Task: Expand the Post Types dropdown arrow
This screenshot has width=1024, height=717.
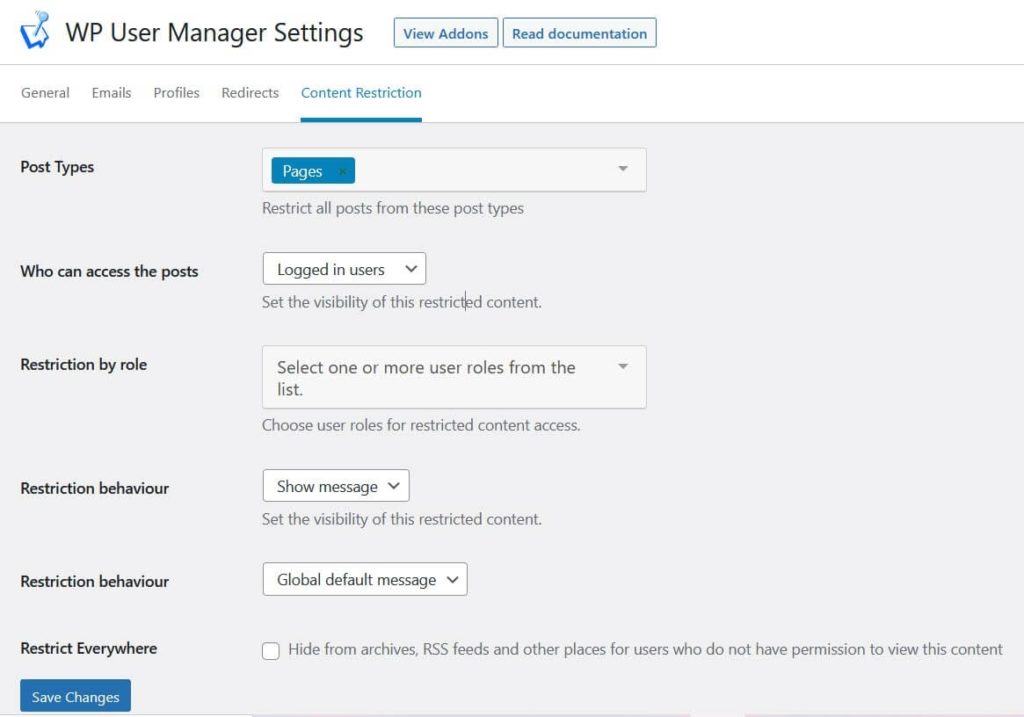Action: tap(623, 169)
